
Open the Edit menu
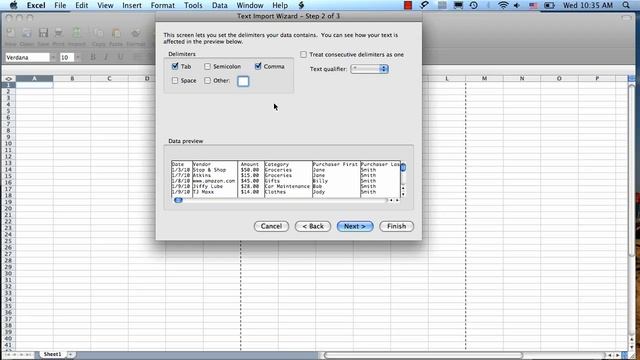(82, 5)
